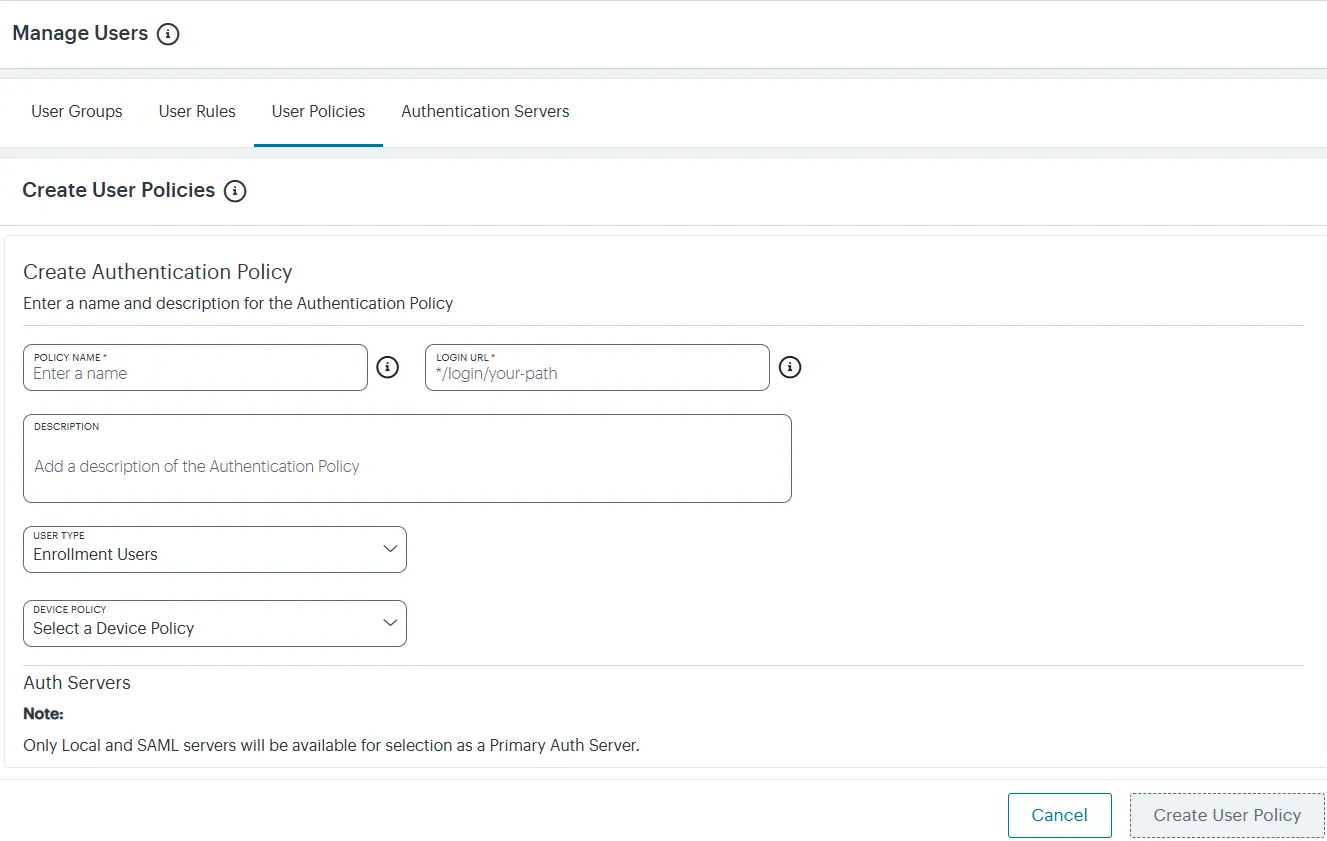Click the info icon beside Manage Users
This screenshot has width=1327, height=841.
click(169, 34)
